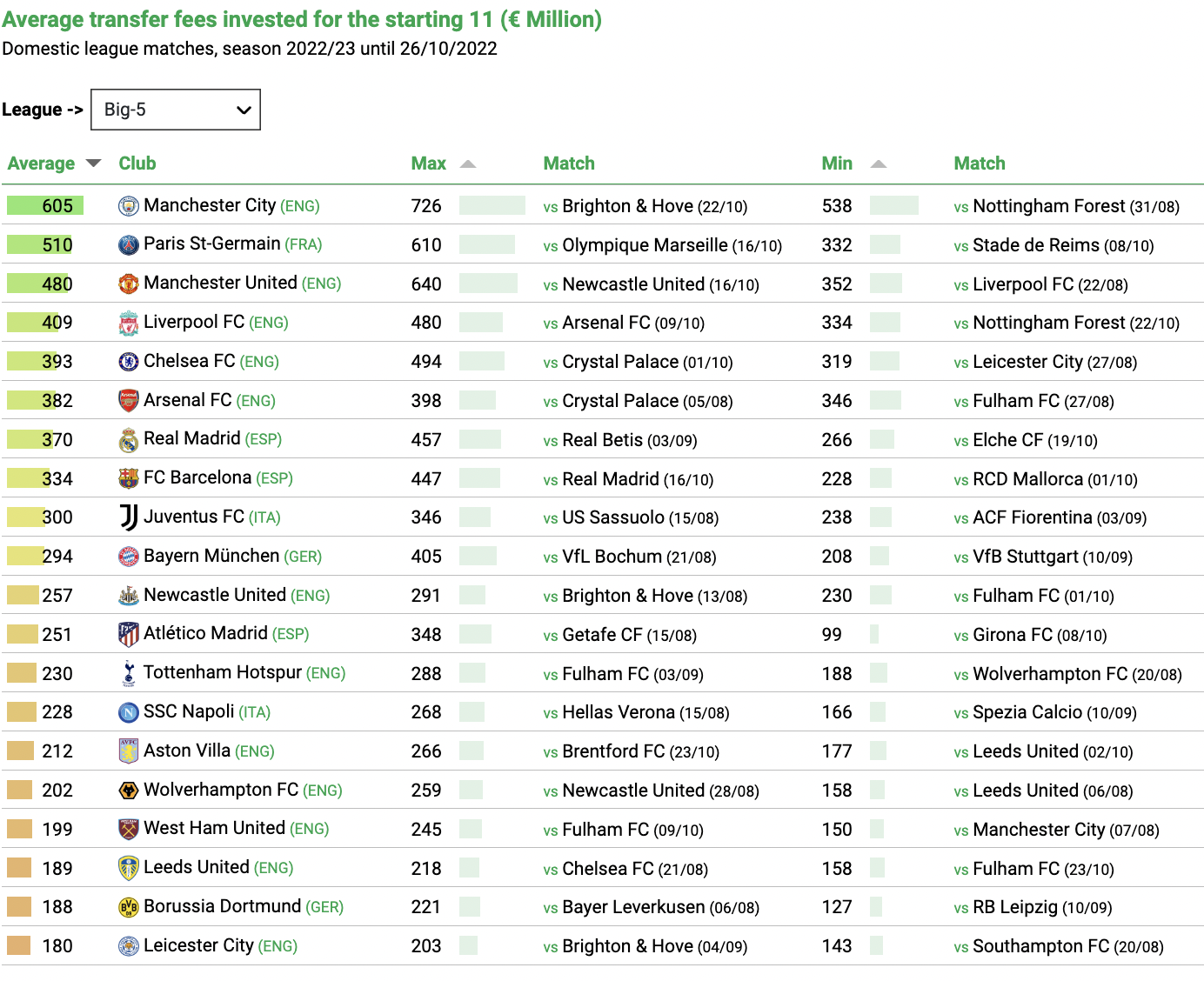Click the Tottenham Hotspur crest icon
1204x981 pixels.
tap(129, 673)
